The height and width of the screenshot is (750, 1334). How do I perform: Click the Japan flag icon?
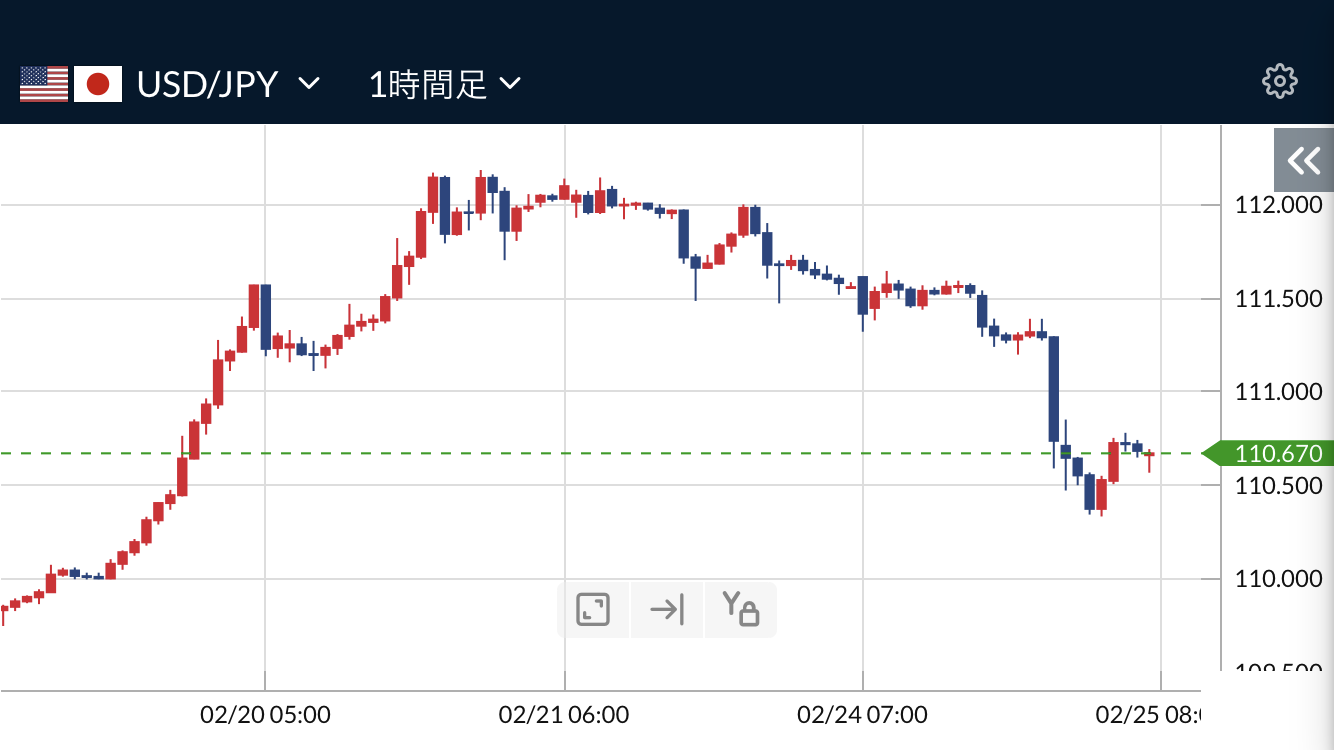coord(98,84)
